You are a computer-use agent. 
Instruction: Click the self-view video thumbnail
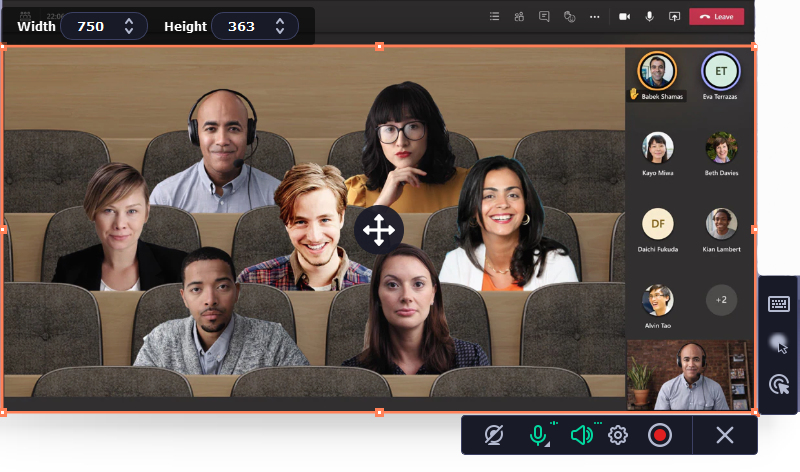click(689, 375)
